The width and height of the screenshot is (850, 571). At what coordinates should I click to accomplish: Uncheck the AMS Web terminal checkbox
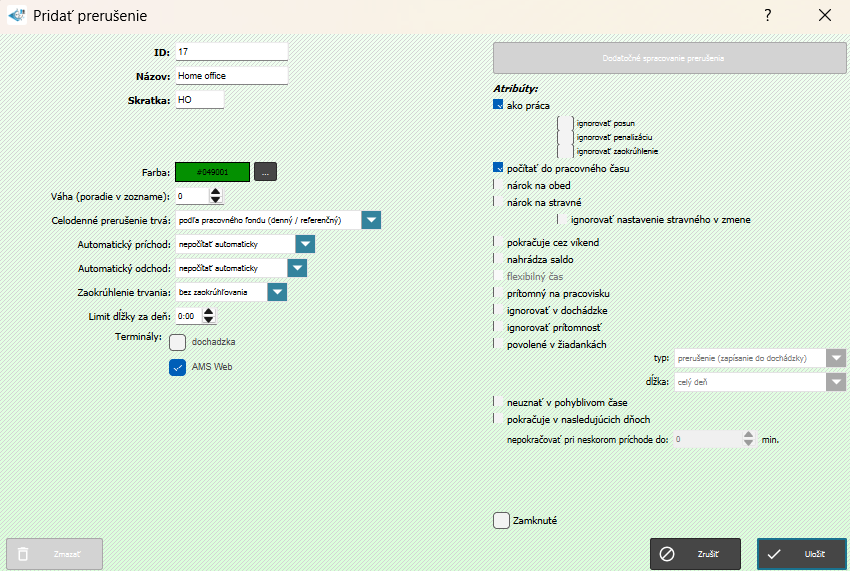tap(178, 367)
